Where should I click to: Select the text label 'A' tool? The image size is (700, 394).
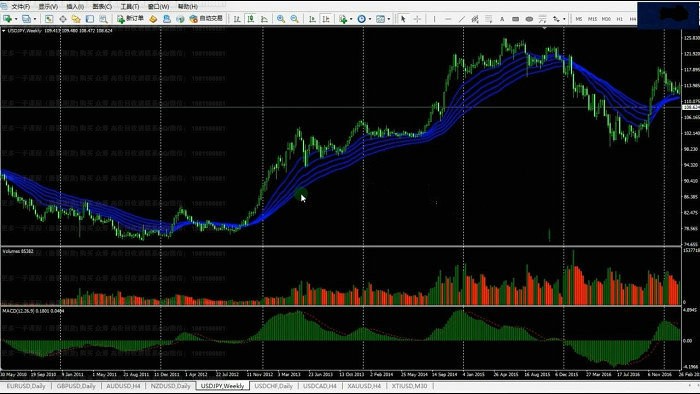[x=502, y=19]
